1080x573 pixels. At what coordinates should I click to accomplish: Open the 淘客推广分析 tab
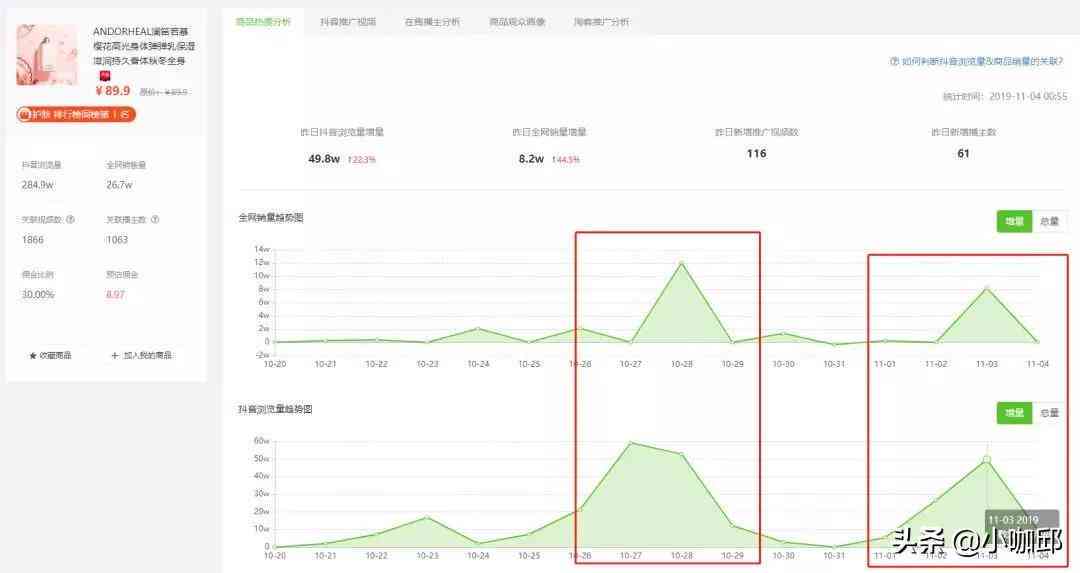[x=601, y=22]
